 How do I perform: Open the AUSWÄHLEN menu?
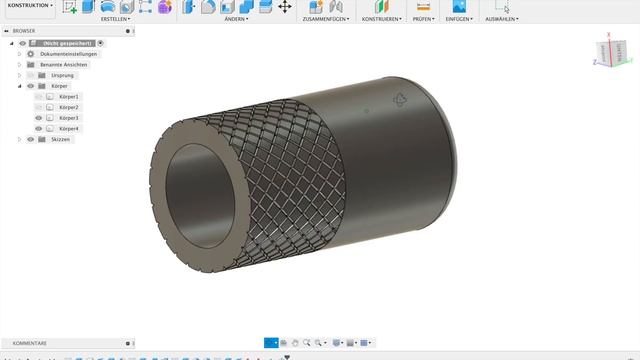(x=502, y=19)
